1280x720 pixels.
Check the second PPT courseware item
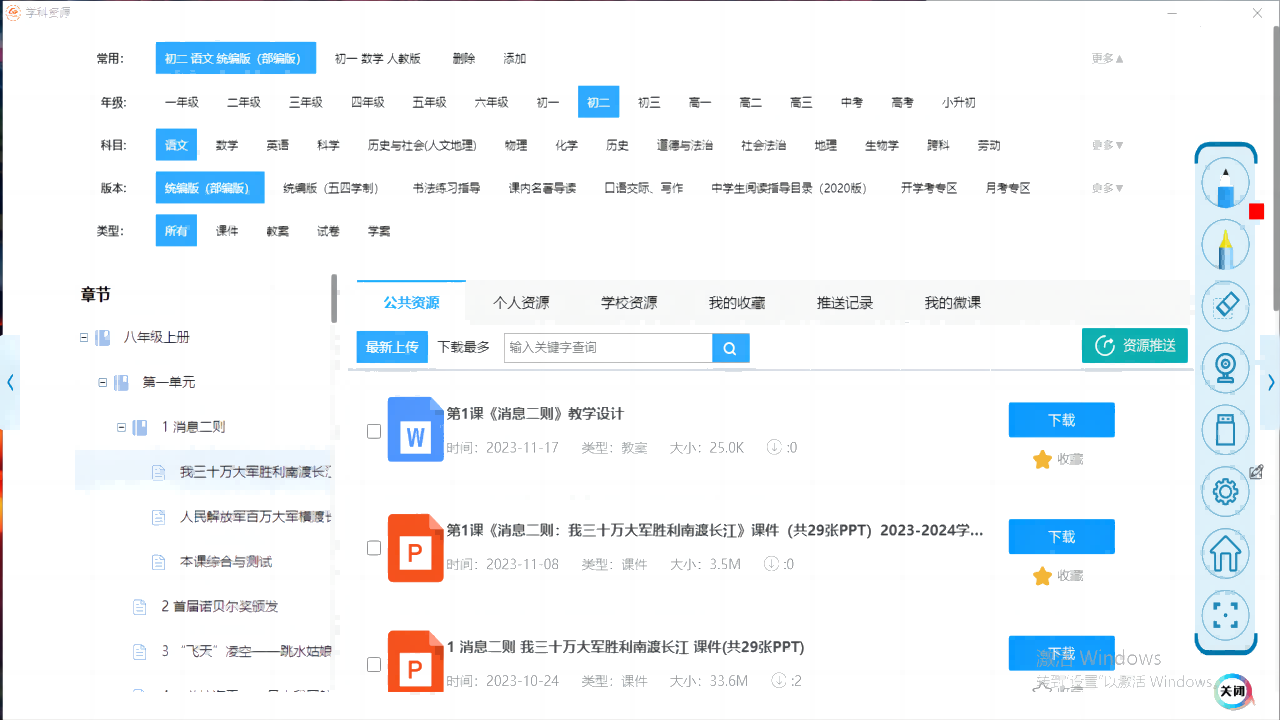coord(374,548)
